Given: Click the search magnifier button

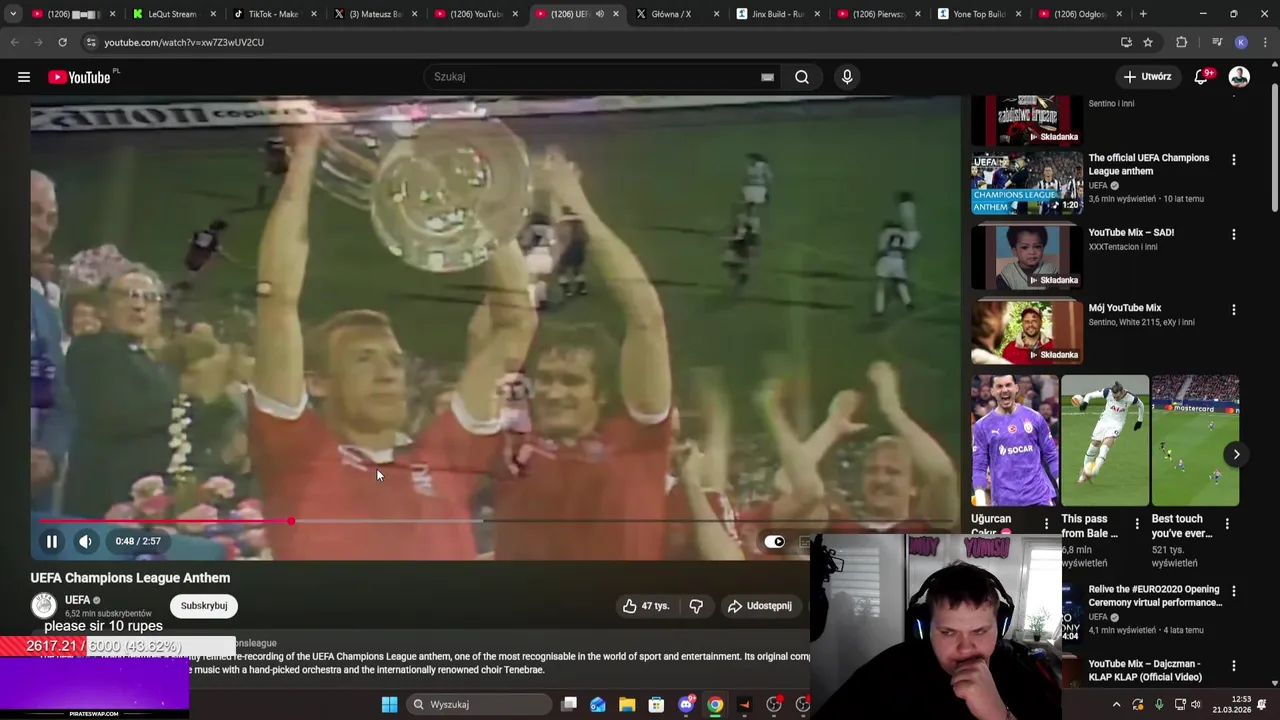Looking at the screenshot, I should pos(802,77).
